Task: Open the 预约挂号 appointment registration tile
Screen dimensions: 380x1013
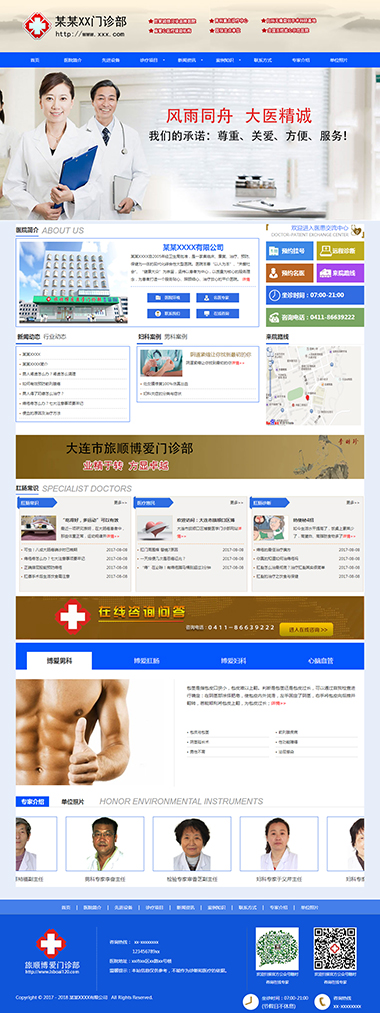Action: [289, 251]
